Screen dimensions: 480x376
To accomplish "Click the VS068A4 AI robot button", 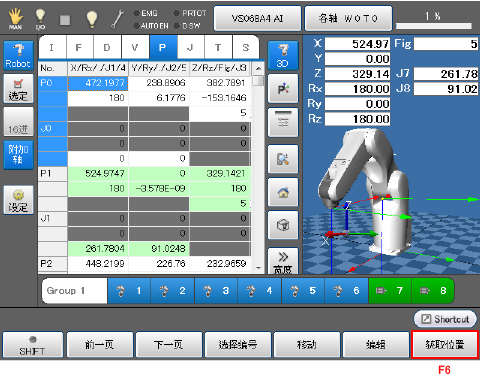I will click(257, 18).
